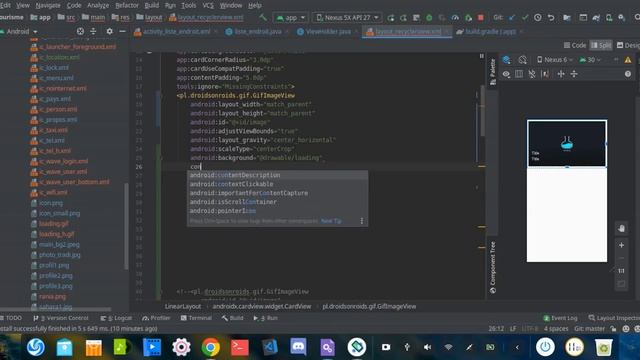This screenshot has width=640, height=360.
Task: Select android:contentDescription suggestion
Action: (x=278, y=175)
